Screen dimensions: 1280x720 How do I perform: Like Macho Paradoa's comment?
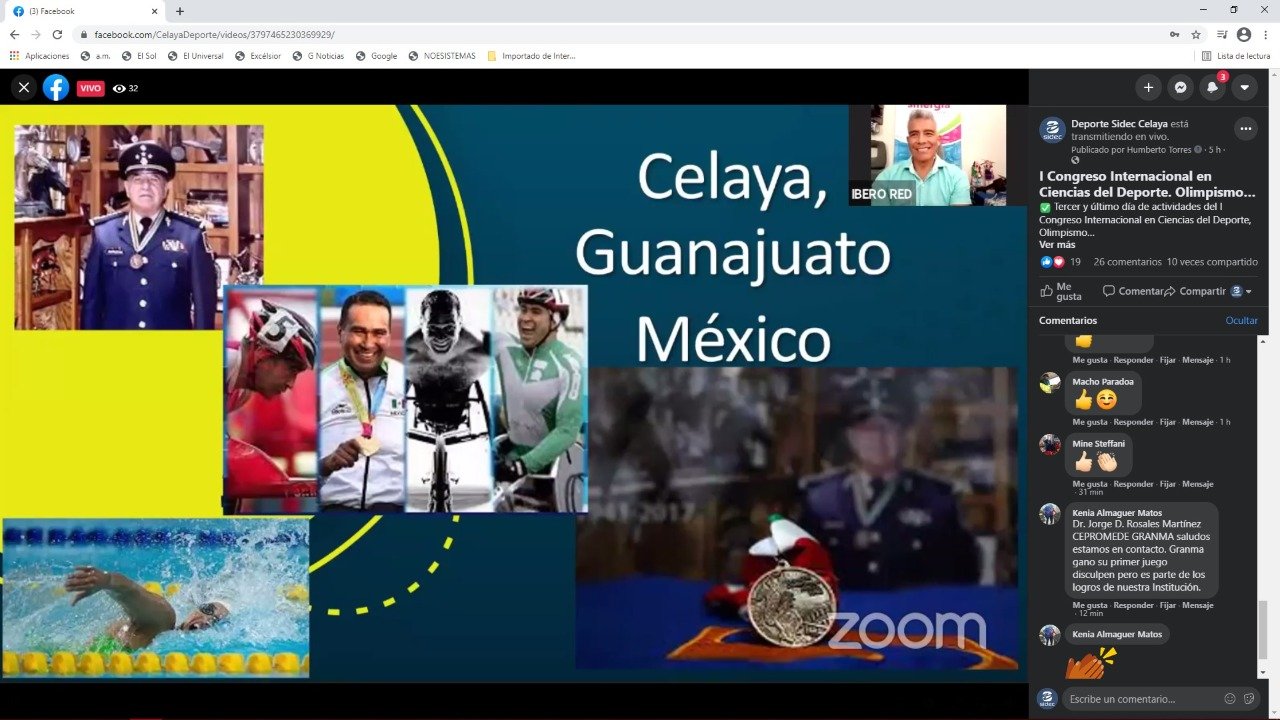pyautogui.click(x=1090, y=422)
